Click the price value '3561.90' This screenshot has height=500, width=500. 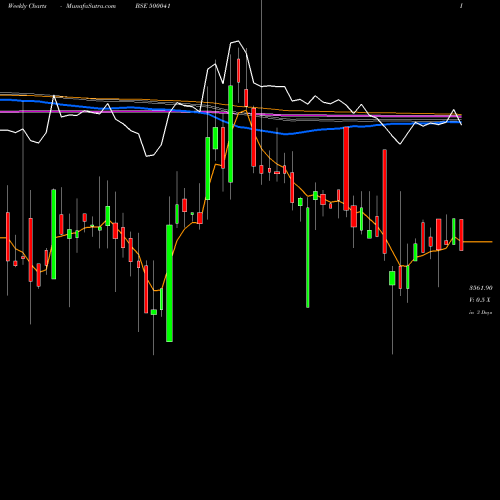click(x=481, y=288)
